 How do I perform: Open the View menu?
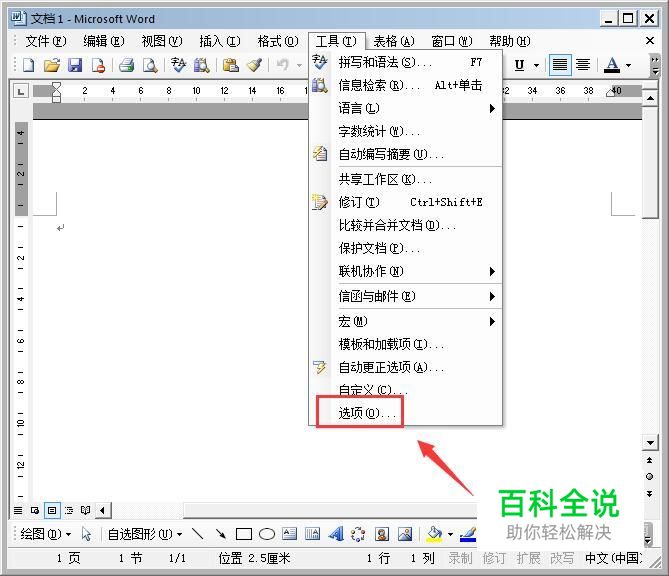coord(162,41)
